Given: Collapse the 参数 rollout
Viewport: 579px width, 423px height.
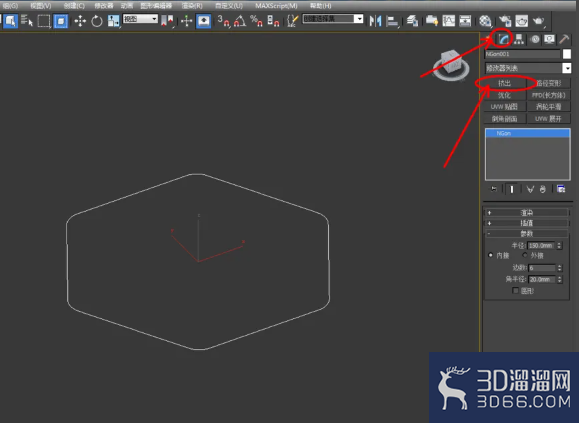Looking at the screenshot, I should click(527, 234).
